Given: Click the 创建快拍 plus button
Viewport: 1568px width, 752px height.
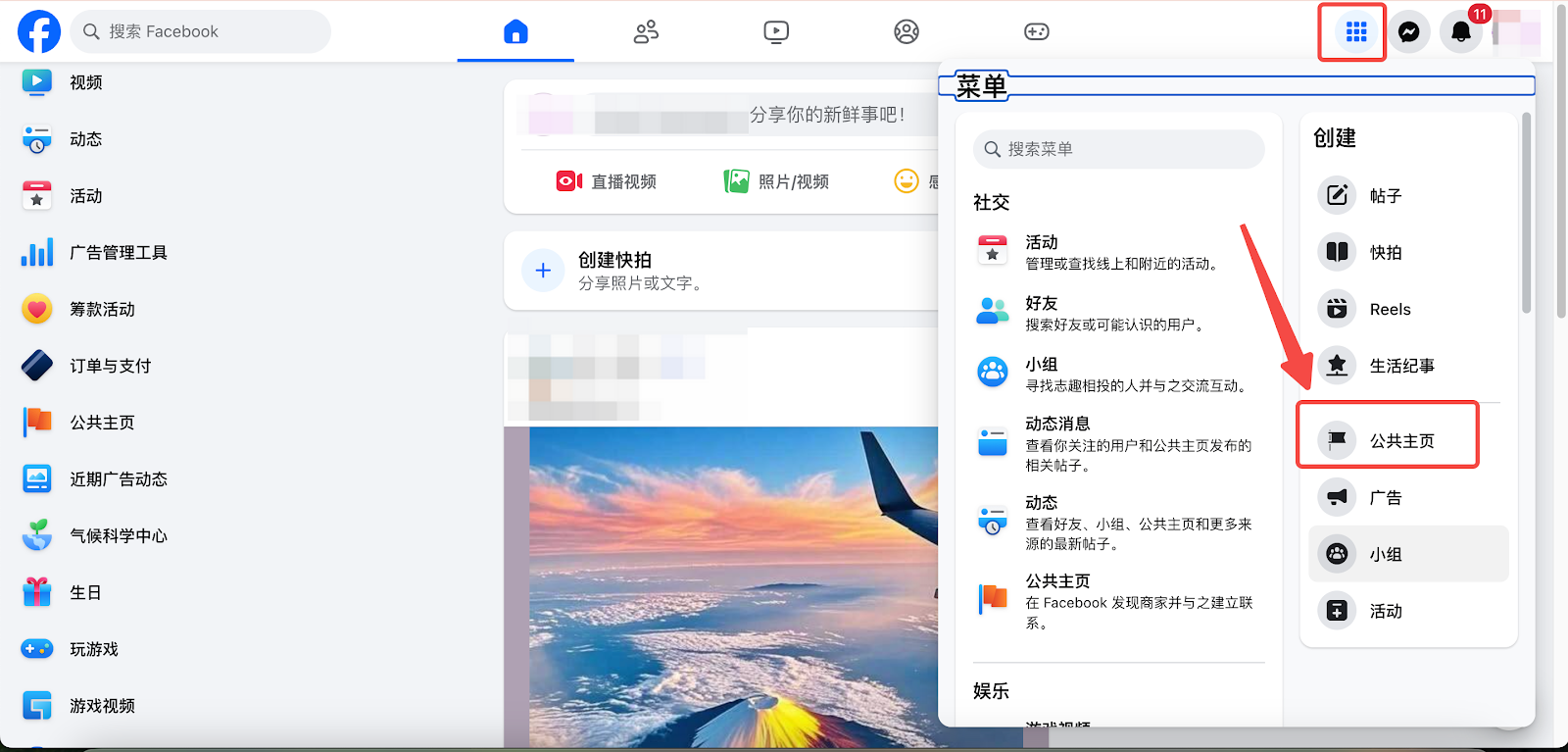Looking at the screenshot, I should pos(543,271).
